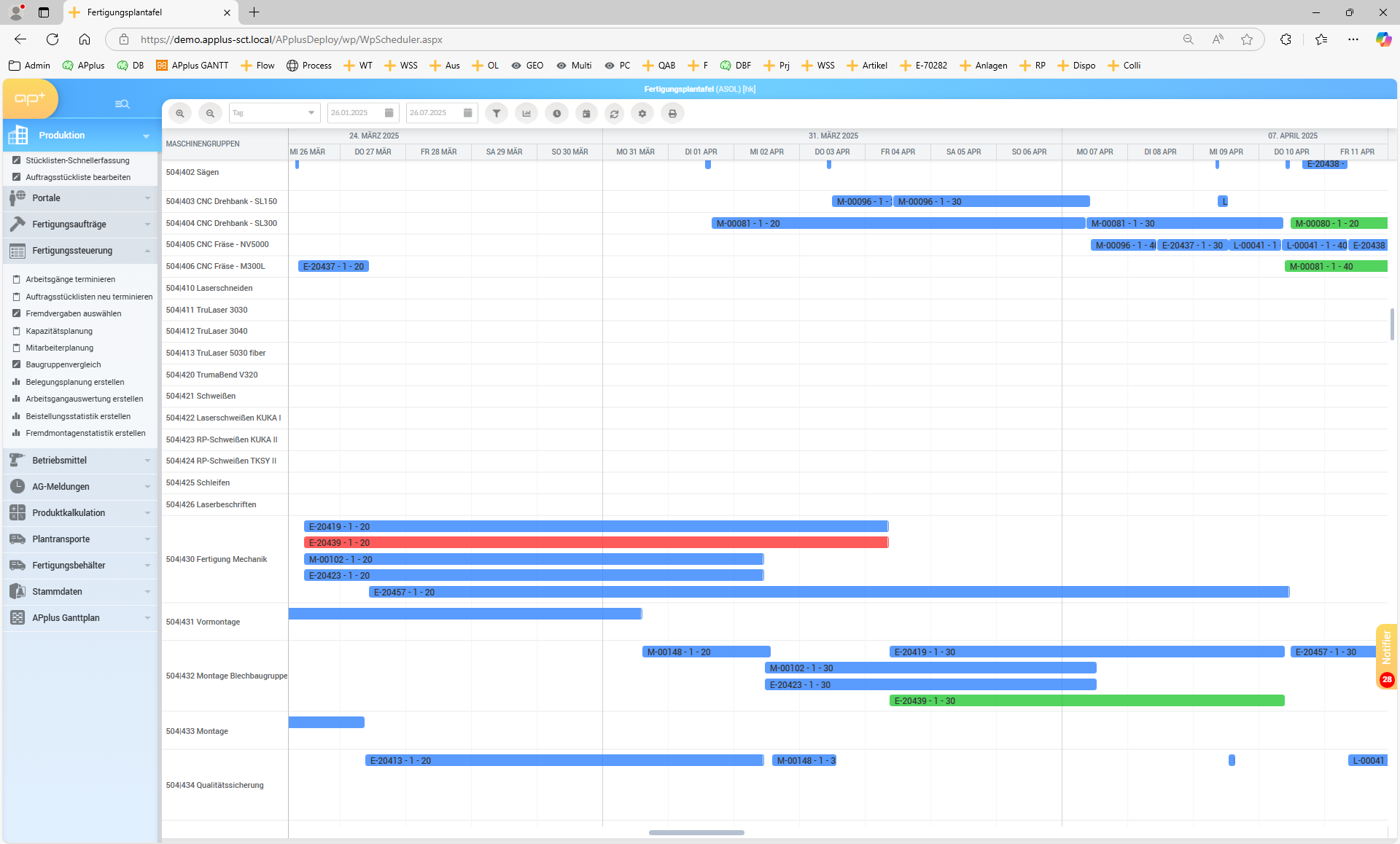Toggle the sidebar menu search icon
Screen dimensions: 1400x844
pyautogui.click(x=122, y=104)
